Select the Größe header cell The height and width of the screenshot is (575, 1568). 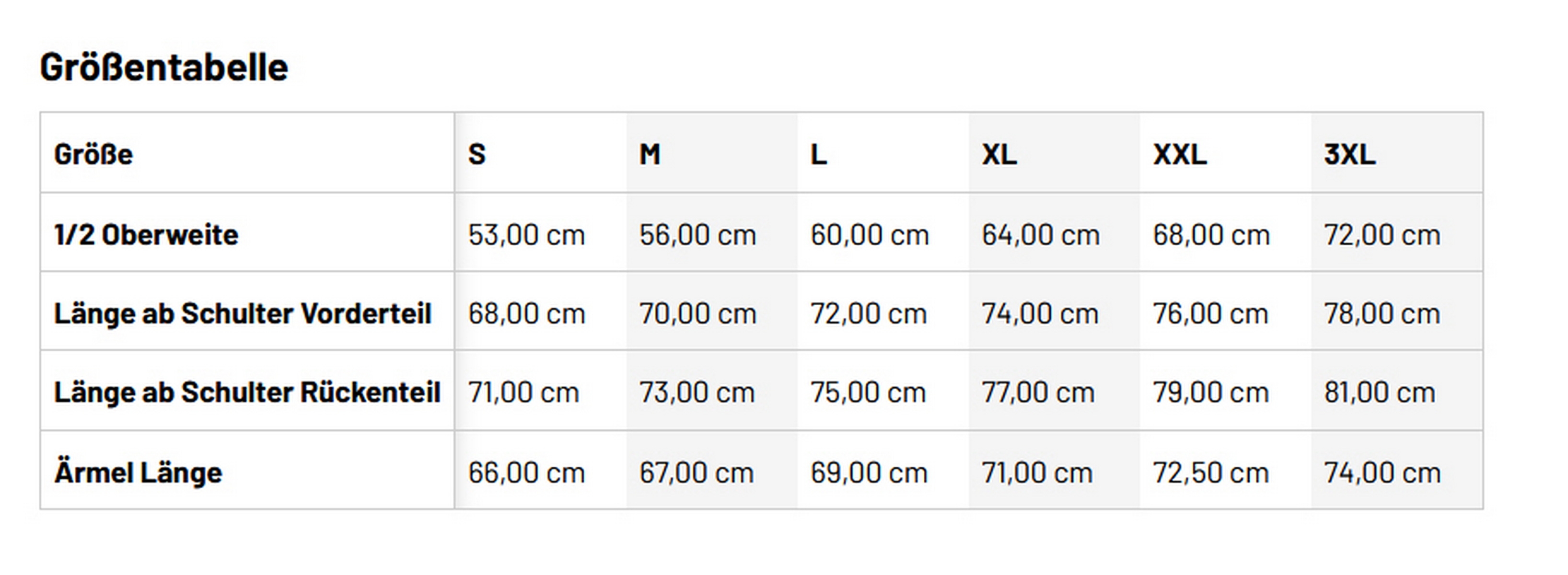93,154
